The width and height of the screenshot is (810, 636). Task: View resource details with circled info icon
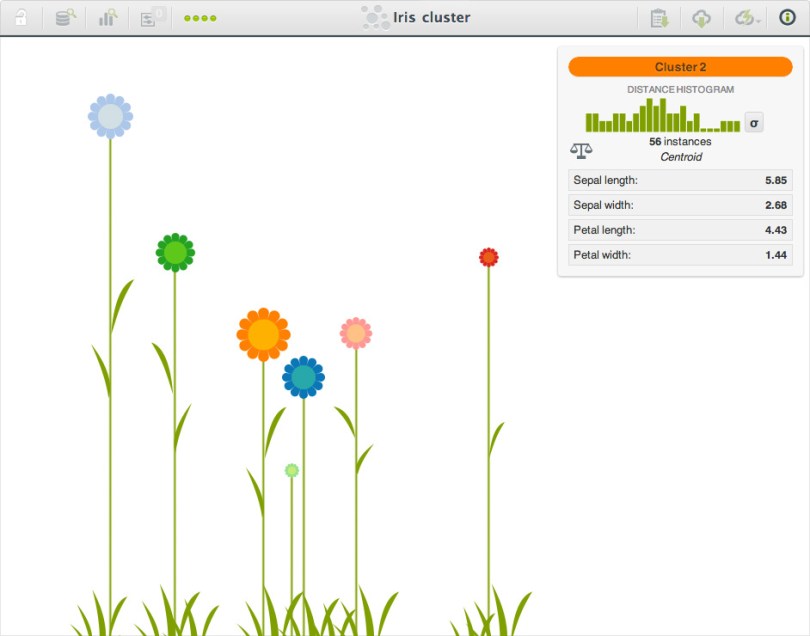[786, 17]
